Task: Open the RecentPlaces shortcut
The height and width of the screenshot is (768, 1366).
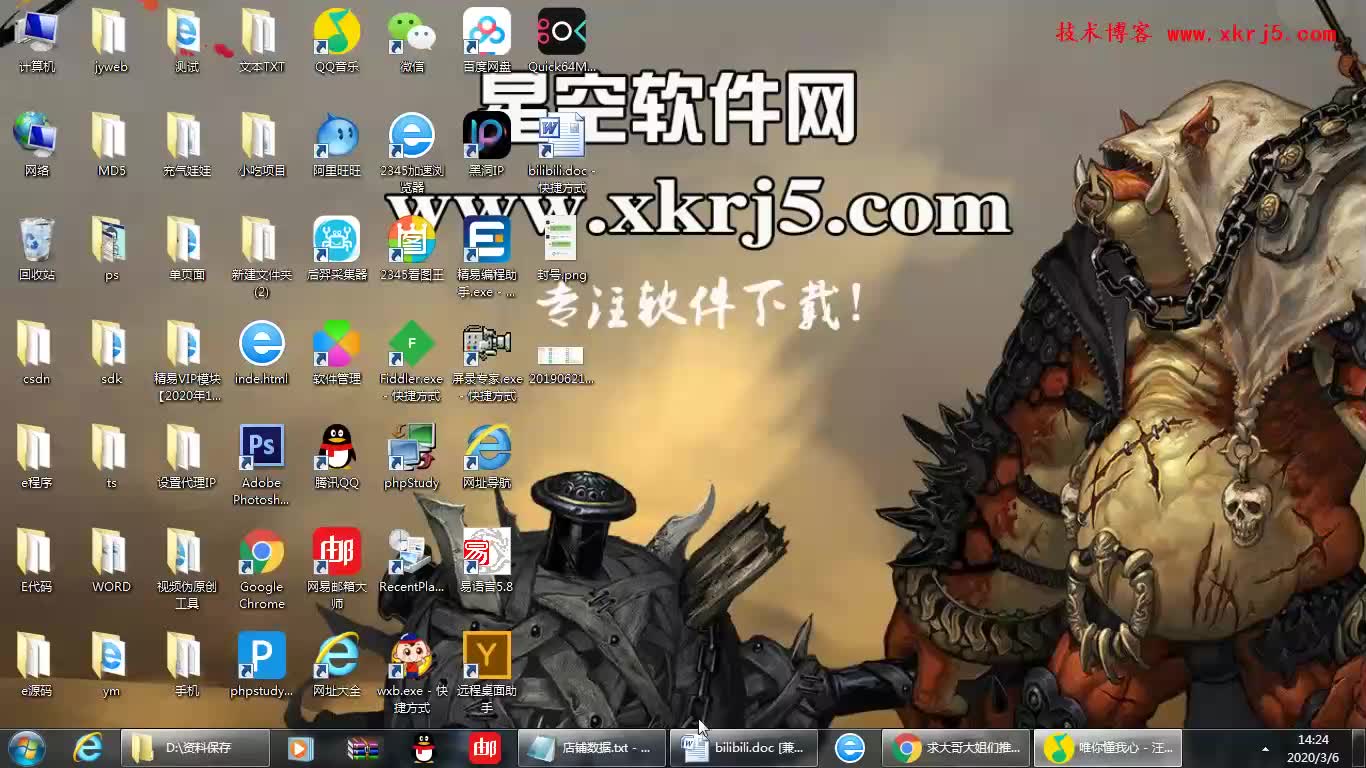Action: [x=412, y=560]
